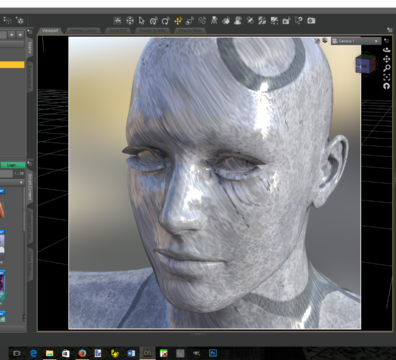Click the view orientation cube
Viewport: 396px width, 360px height.
[365, 64]
